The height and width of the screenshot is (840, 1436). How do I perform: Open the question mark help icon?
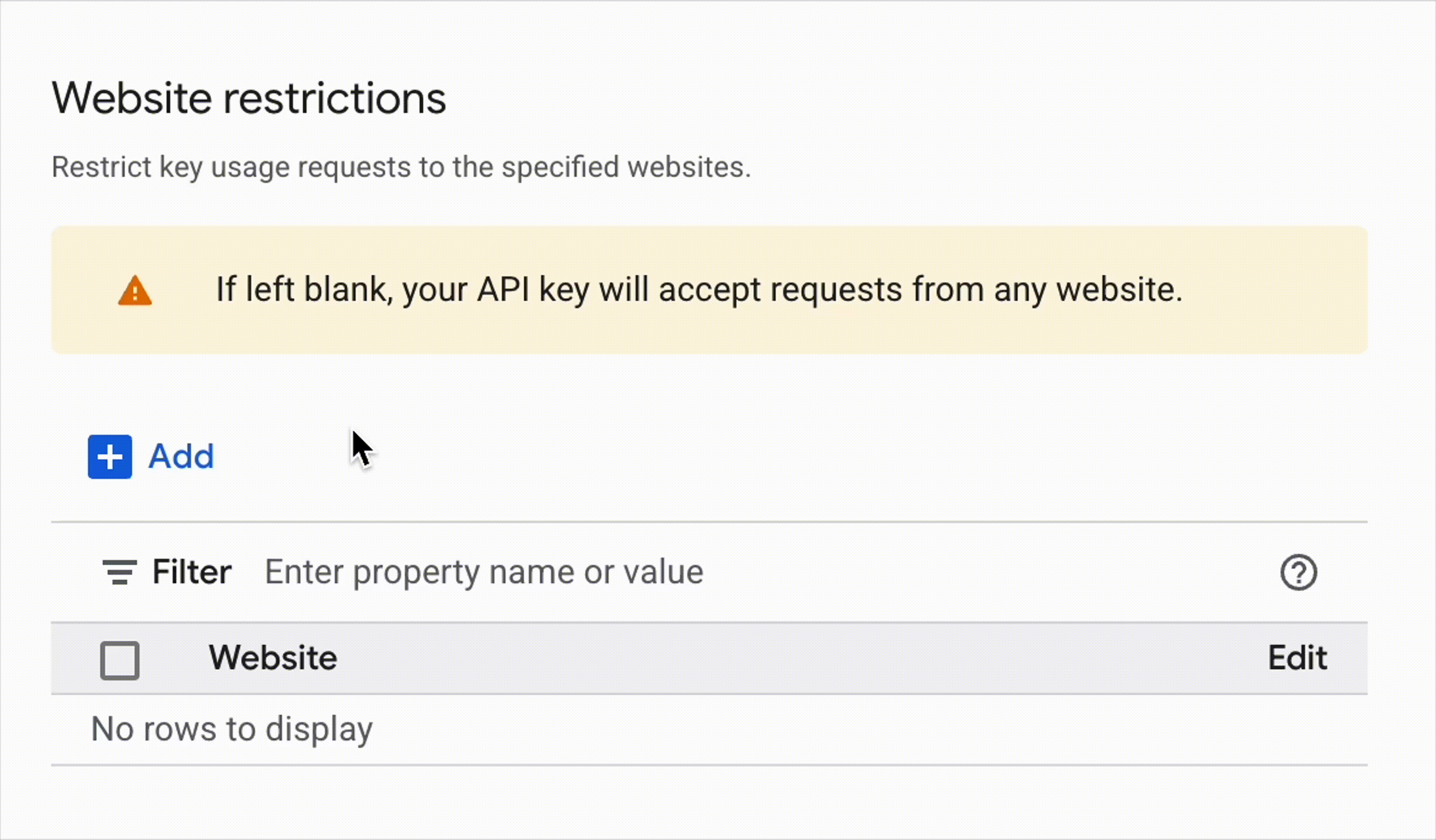1298,572
